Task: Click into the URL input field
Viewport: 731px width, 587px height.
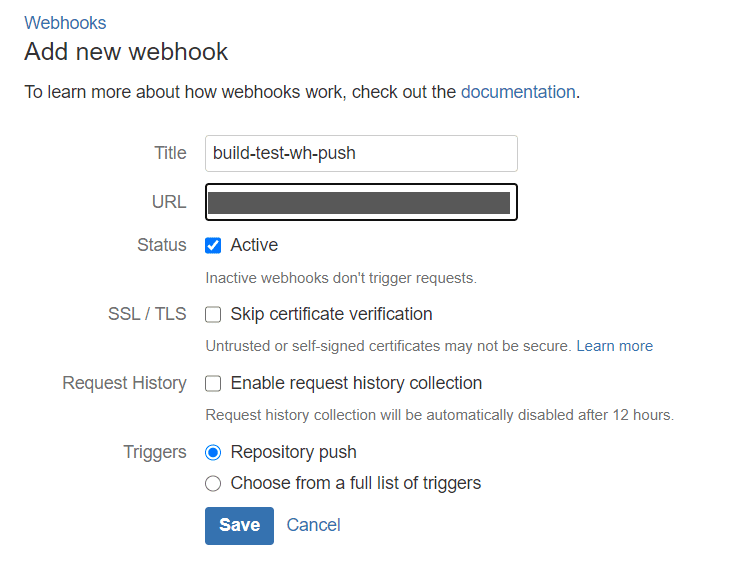Action: point(361,202)
